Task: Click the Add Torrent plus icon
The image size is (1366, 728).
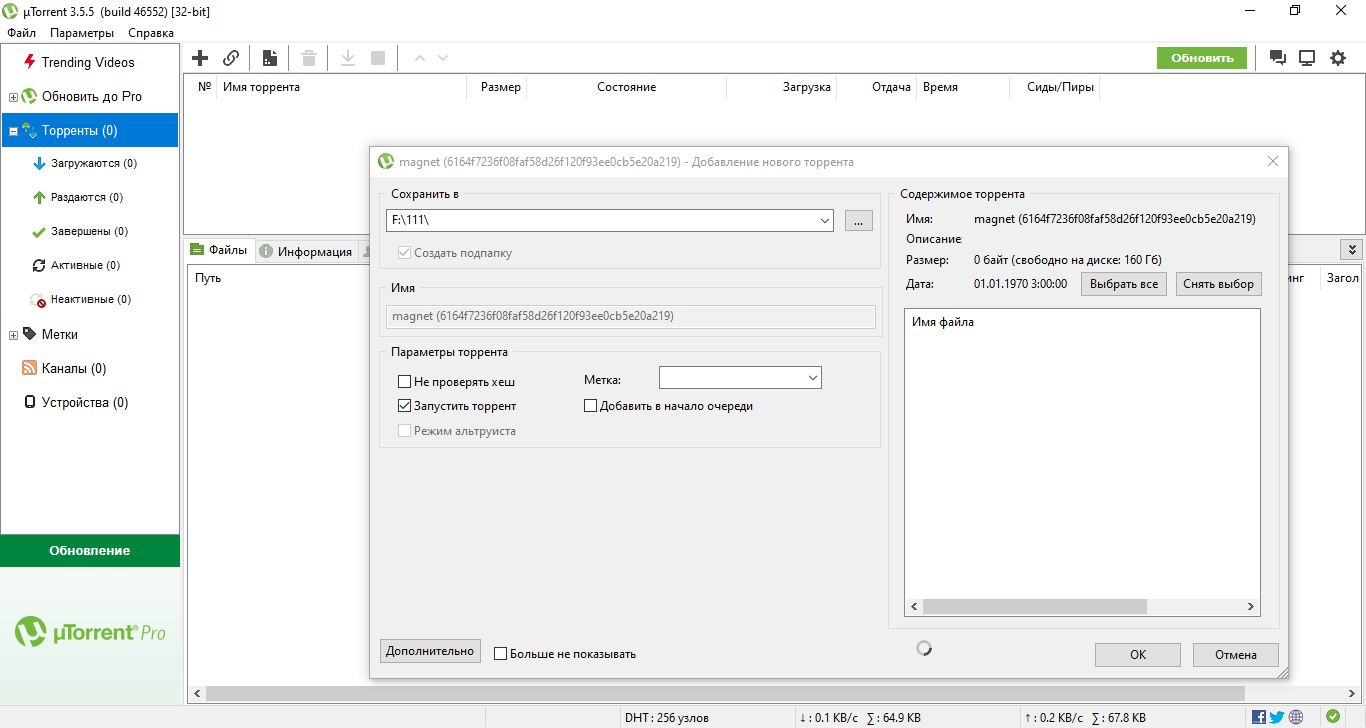Action: pyautogui.click(x=200, y=58)
